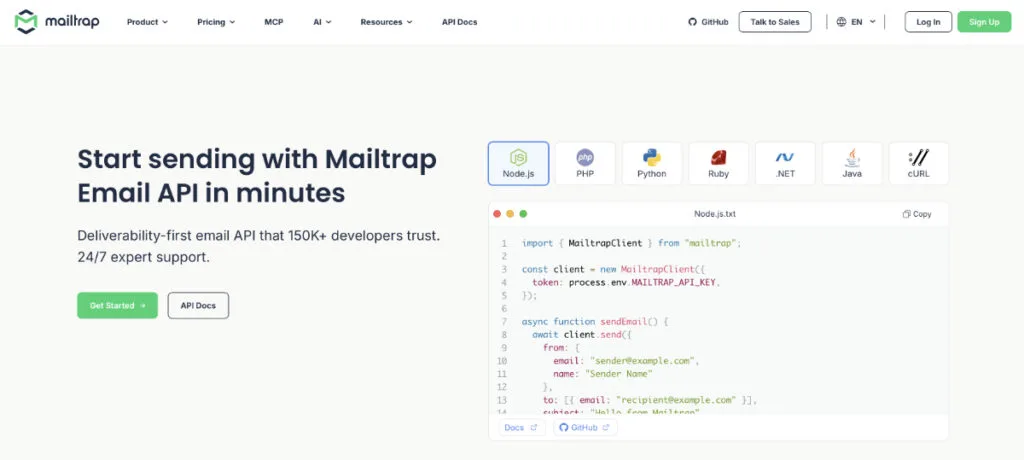
Task: Click the GitHub icon in header
Action: [x=692, y=22]
